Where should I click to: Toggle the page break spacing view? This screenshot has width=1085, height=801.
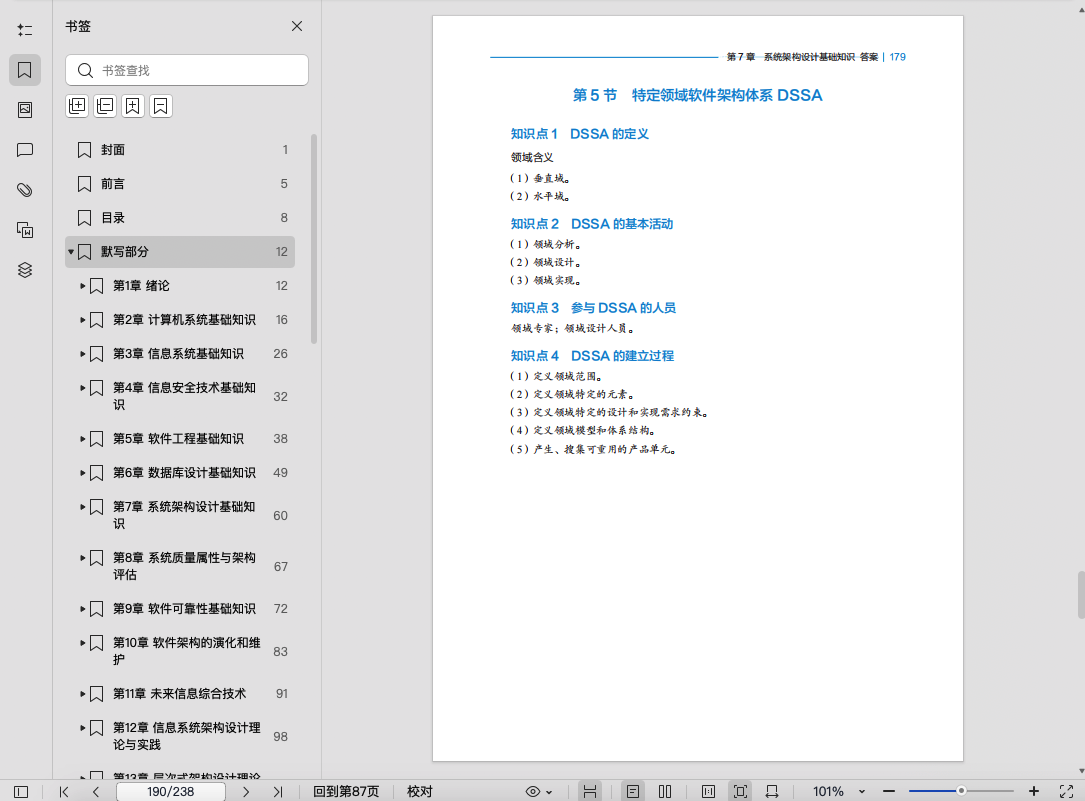pyautogui.click(x=590, y=791)
